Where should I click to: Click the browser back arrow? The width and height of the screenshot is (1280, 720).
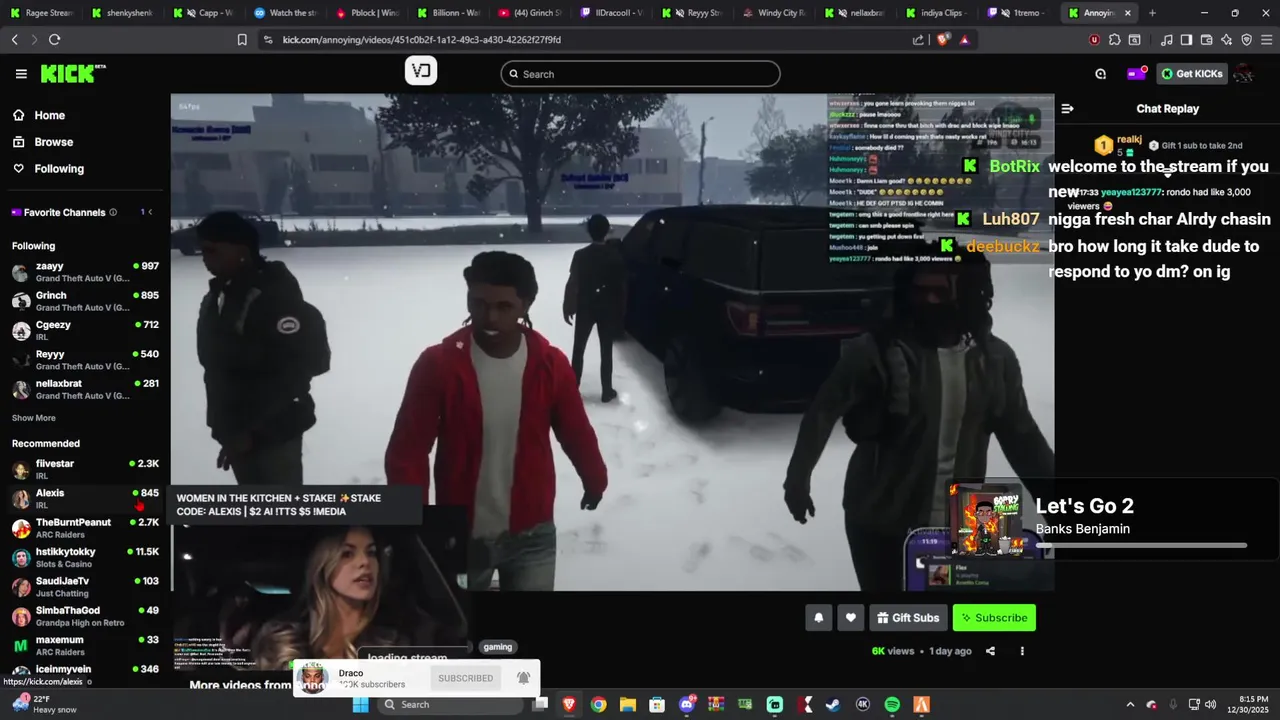pos(14,40)
